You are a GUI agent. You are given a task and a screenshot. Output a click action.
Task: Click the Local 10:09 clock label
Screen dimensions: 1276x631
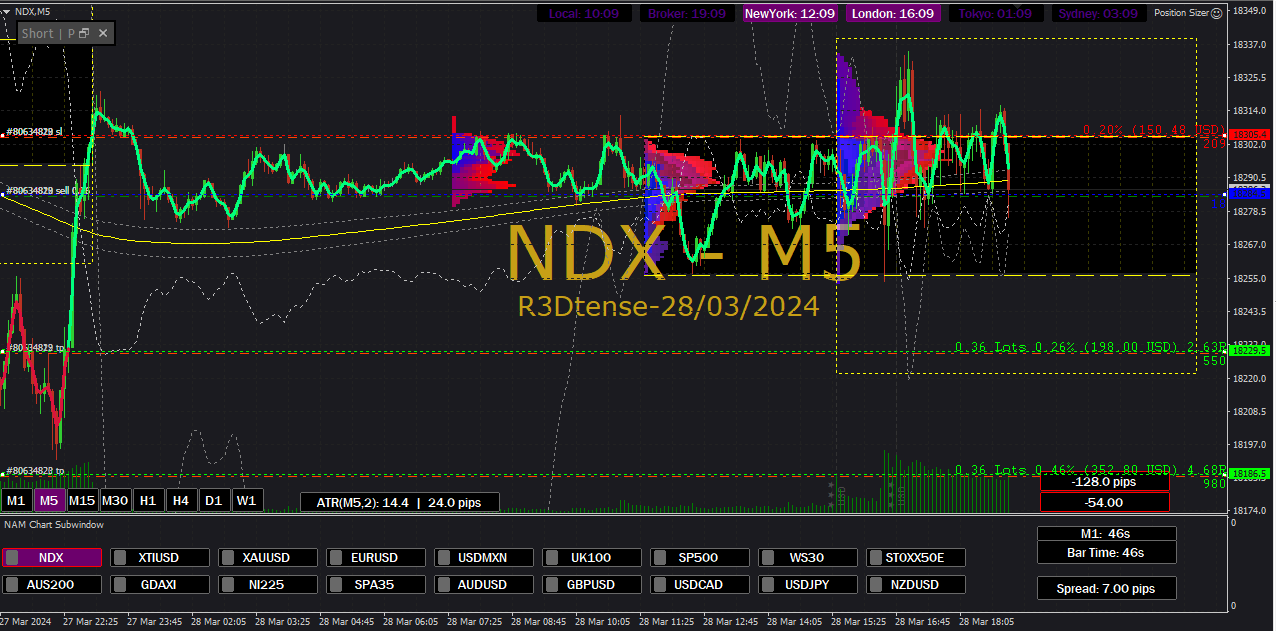pyautogui.click(x=584, y=13)
